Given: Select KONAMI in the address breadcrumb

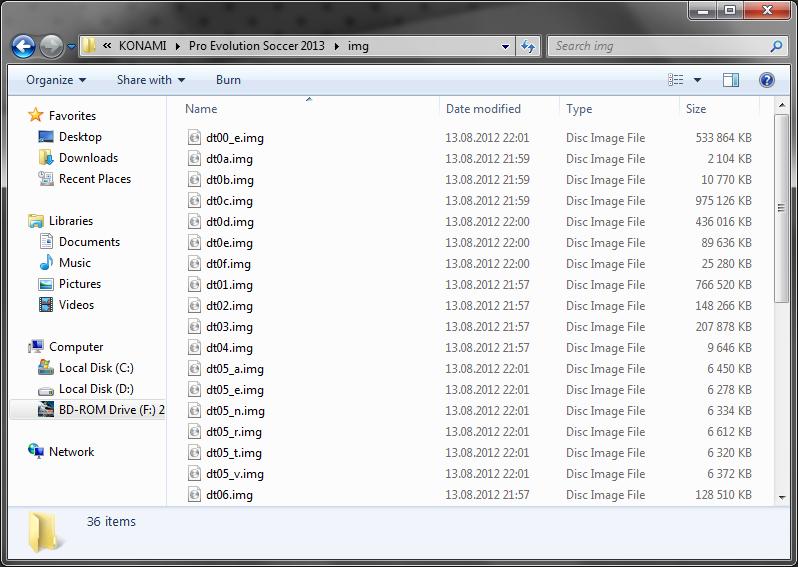Looking at the screenshot, I should [142, 46].
